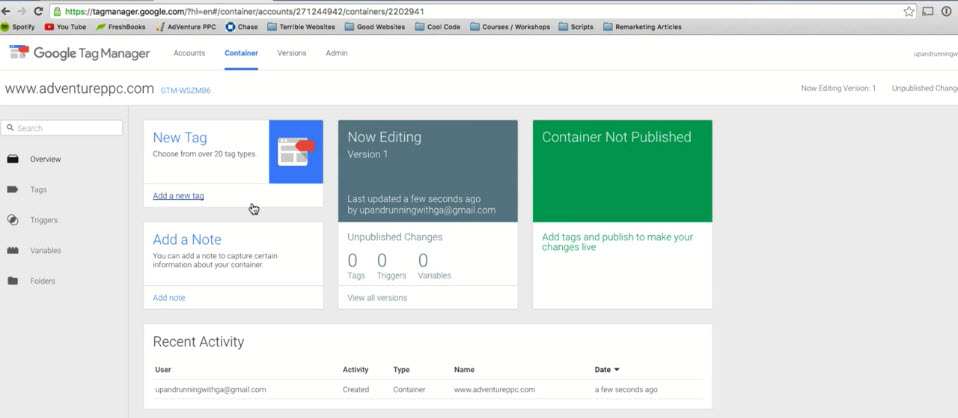Open the Admin tab
The height and width of the screenshot is (418, 958).
click(x=337, y=52)
